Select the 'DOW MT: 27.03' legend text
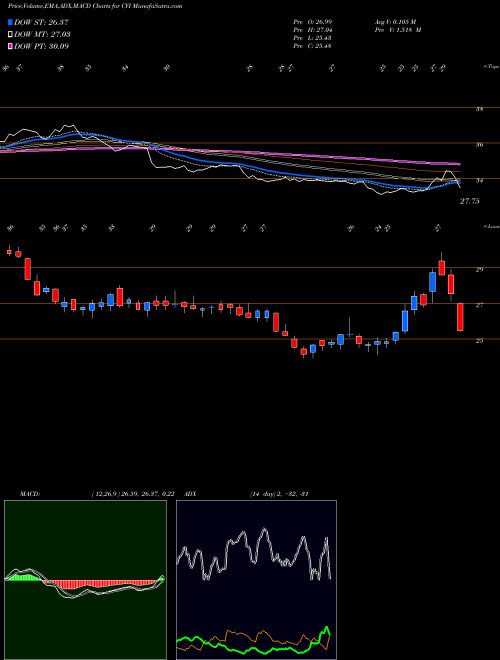The image size is (500, 660). click(42, 34)
